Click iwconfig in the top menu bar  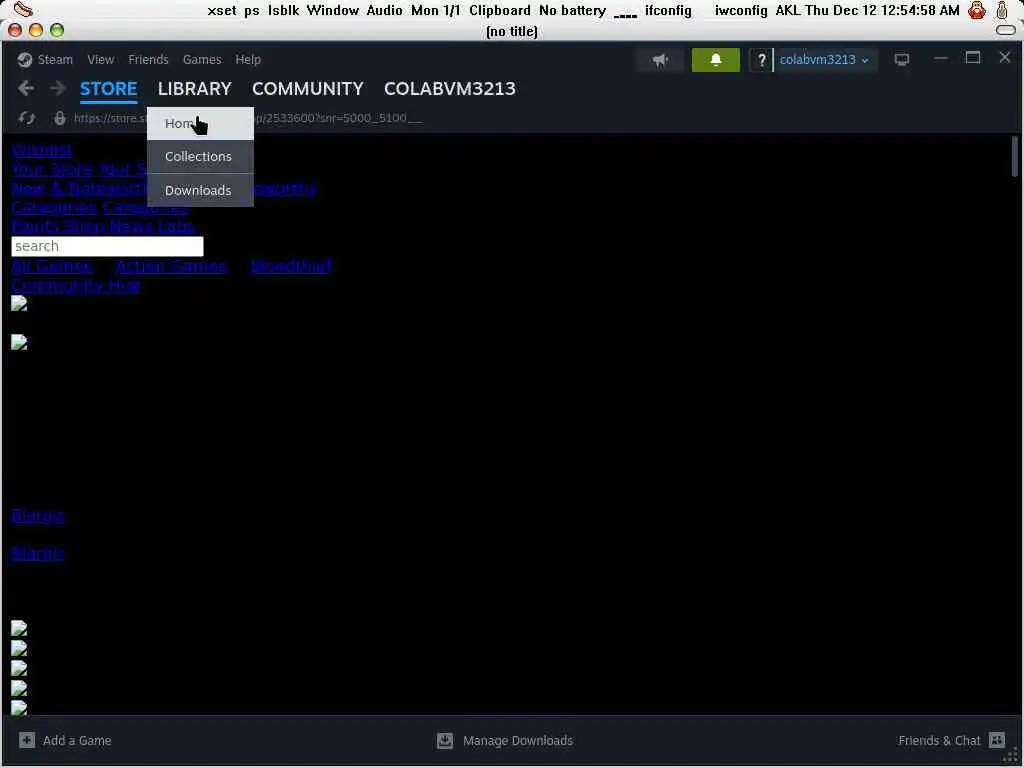click(741, 10)
